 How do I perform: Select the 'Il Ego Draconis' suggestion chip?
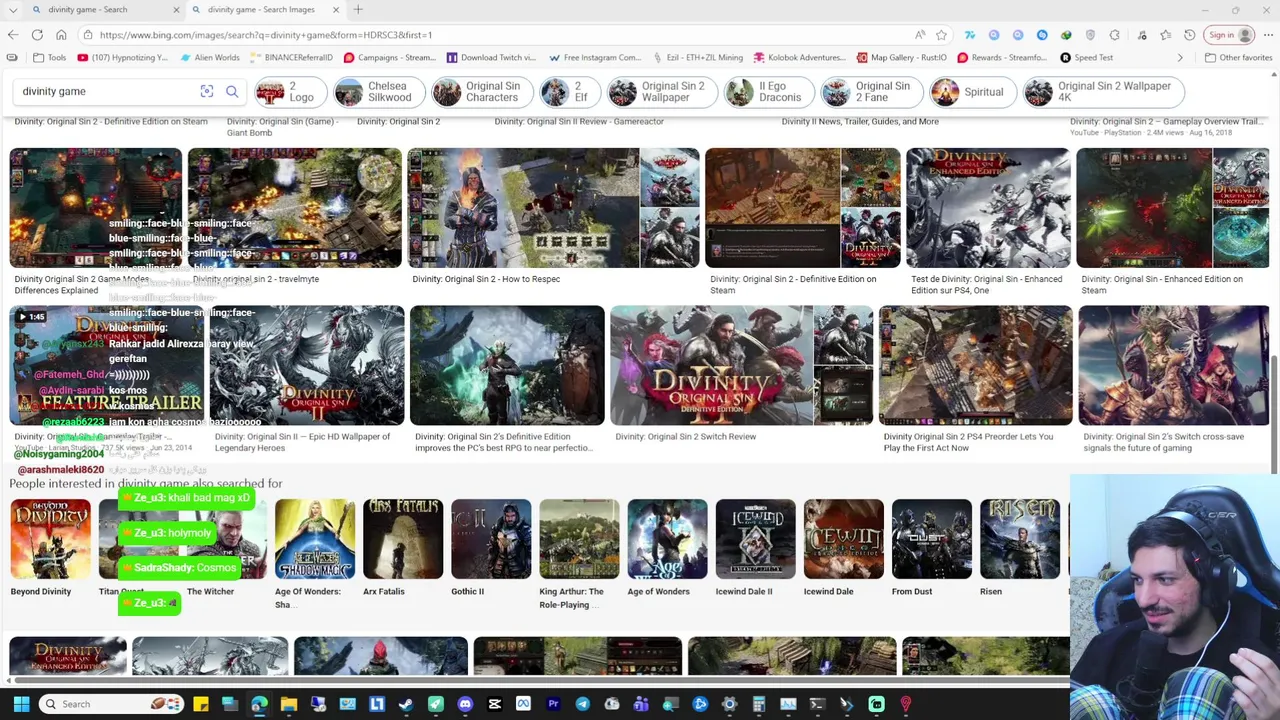pos(768,92)
